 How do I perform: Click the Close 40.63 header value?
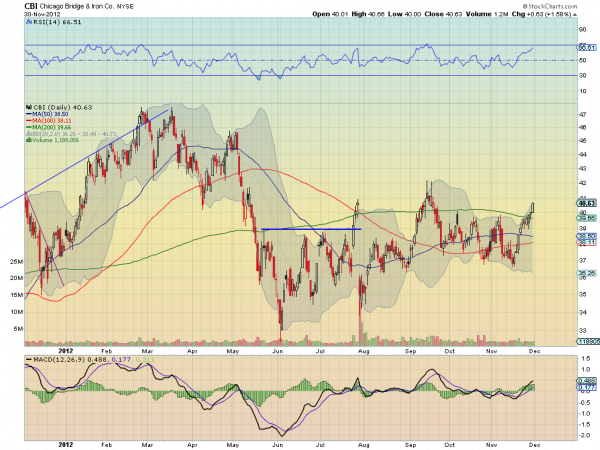pos(443,14)
